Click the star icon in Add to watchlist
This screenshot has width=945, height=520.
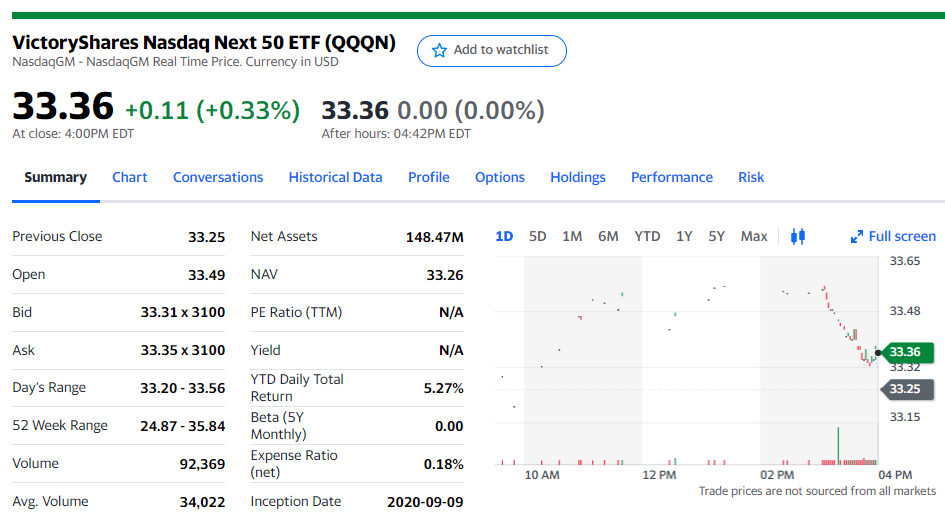(439, 51)
